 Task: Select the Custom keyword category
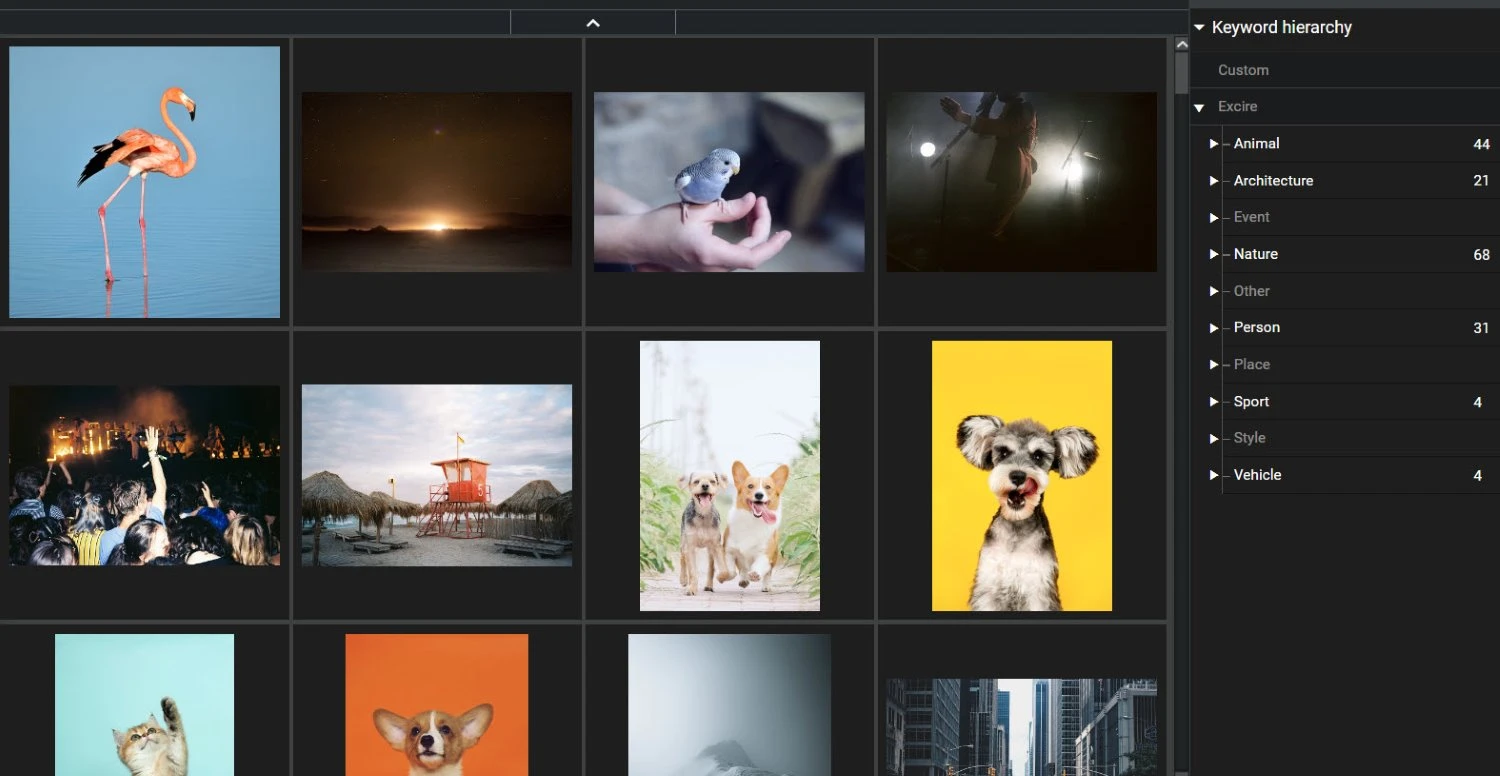pyautogui.click(x=1243, y=70)
